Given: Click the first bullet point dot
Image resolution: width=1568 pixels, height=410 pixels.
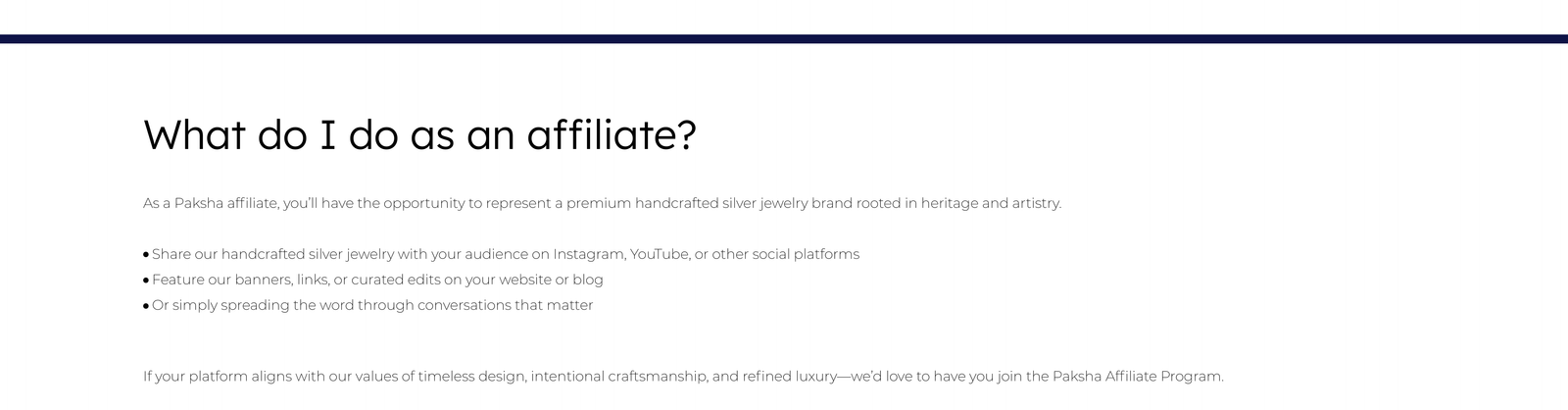Looking at the screenshot, I should [x=146, y=255].
